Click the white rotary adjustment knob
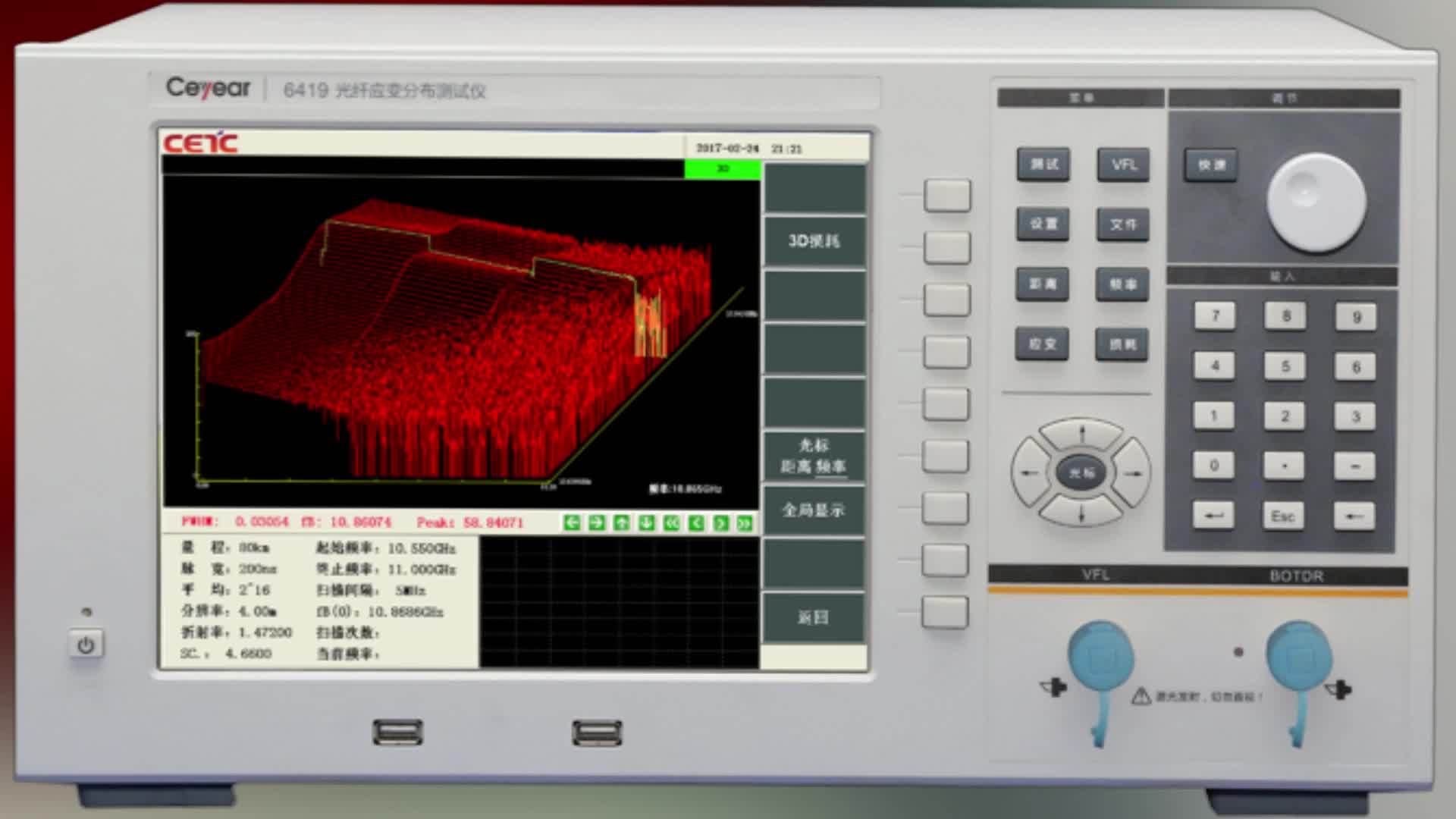 1316,202
